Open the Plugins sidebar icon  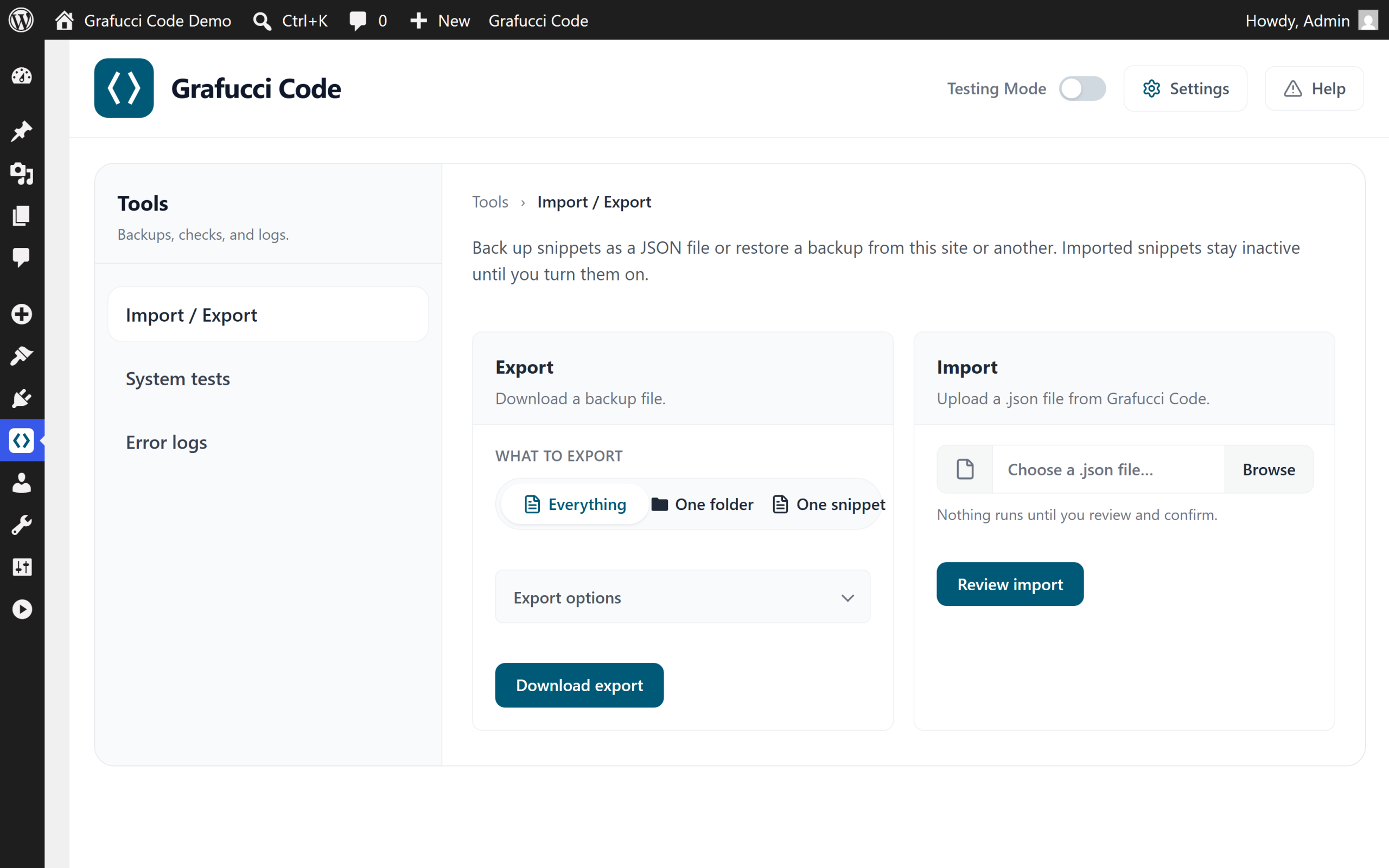tap(22, 398)
